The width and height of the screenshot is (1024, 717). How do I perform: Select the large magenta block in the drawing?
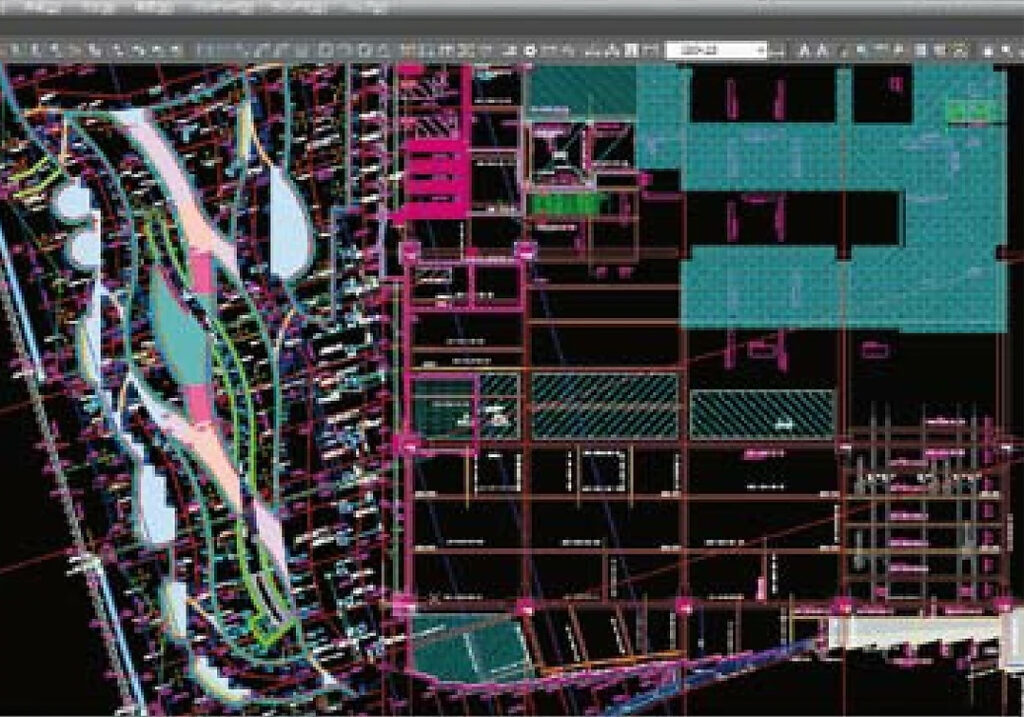(434, 178)
